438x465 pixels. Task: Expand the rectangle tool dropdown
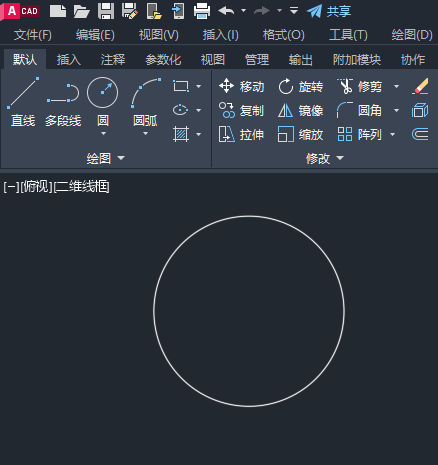click(199, 86)
